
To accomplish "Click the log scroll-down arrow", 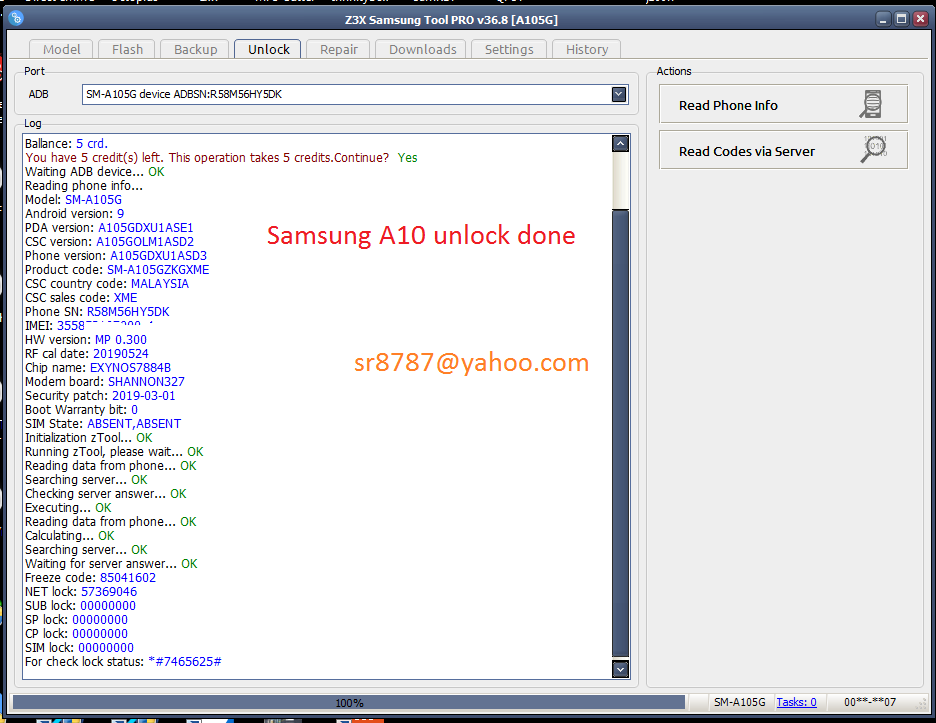I will [x=620, y=669].
